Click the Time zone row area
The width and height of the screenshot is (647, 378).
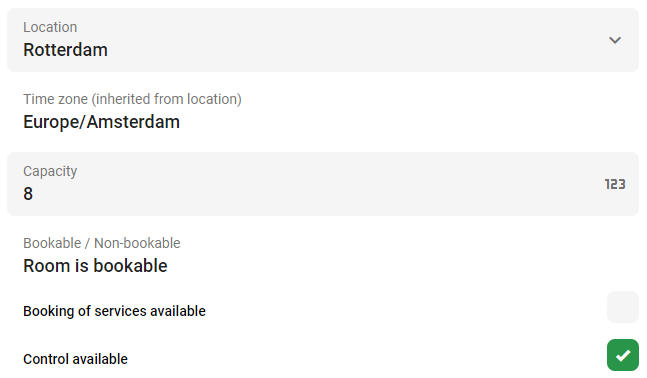click(x=323, y=112)
